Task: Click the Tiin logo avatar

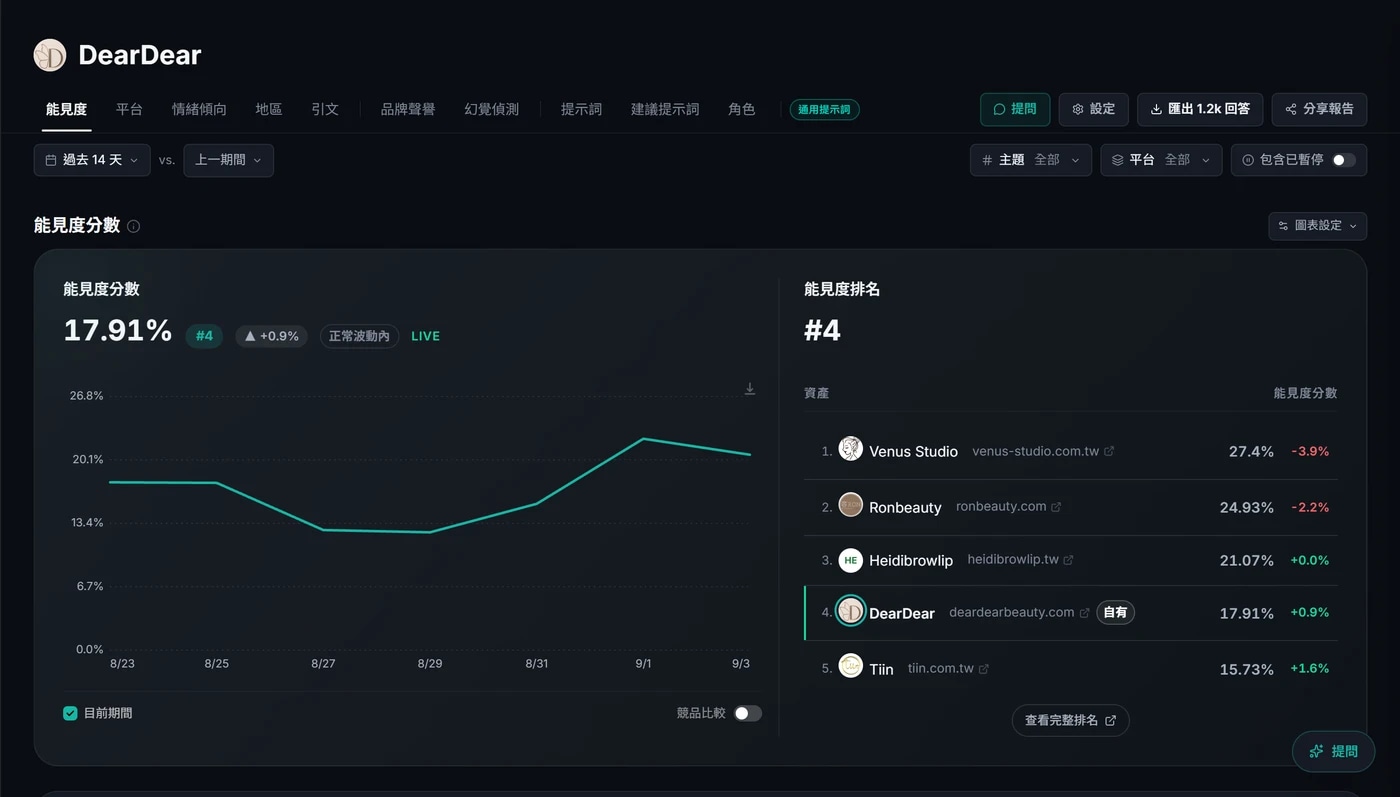Action: pyautogui.click(x=850, y=666)
